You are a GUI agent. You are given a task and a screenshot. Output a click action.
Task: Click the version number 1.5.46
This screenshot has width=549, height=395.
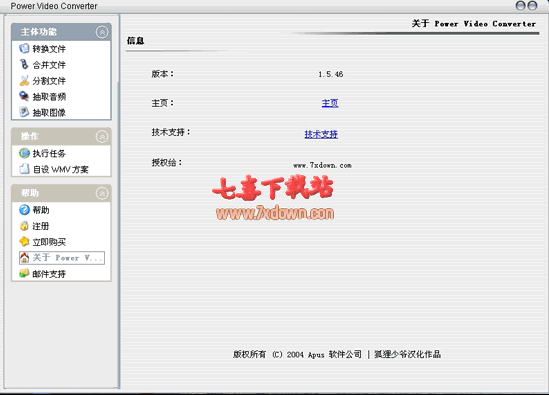[331, 74]
